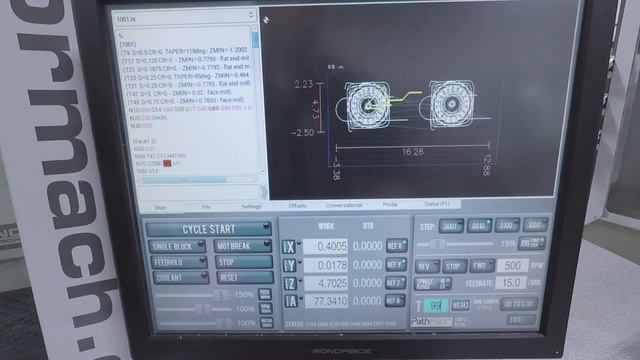Toggle COOLANT on or off
The height and width of the screenshot is (360, 640).
[180, 278]
